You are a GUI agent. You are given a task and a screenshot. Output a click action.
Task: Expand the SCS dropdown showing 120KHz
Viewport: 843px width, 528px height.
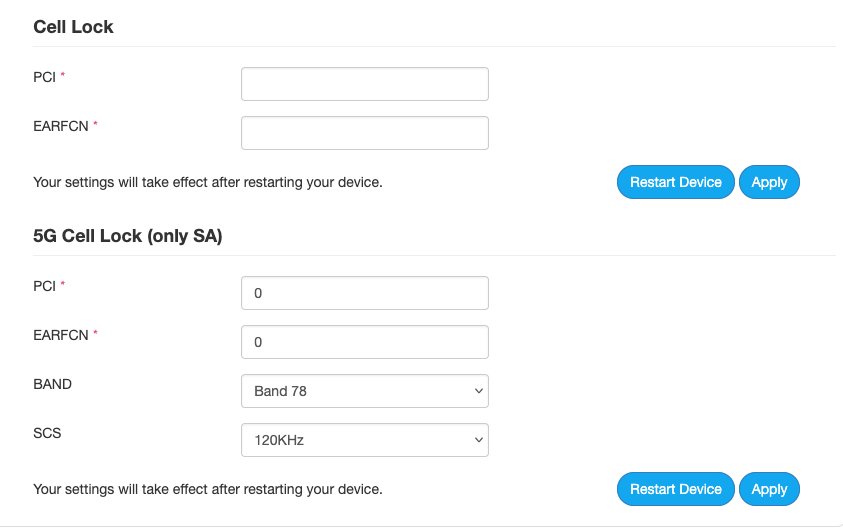[364, 440]
